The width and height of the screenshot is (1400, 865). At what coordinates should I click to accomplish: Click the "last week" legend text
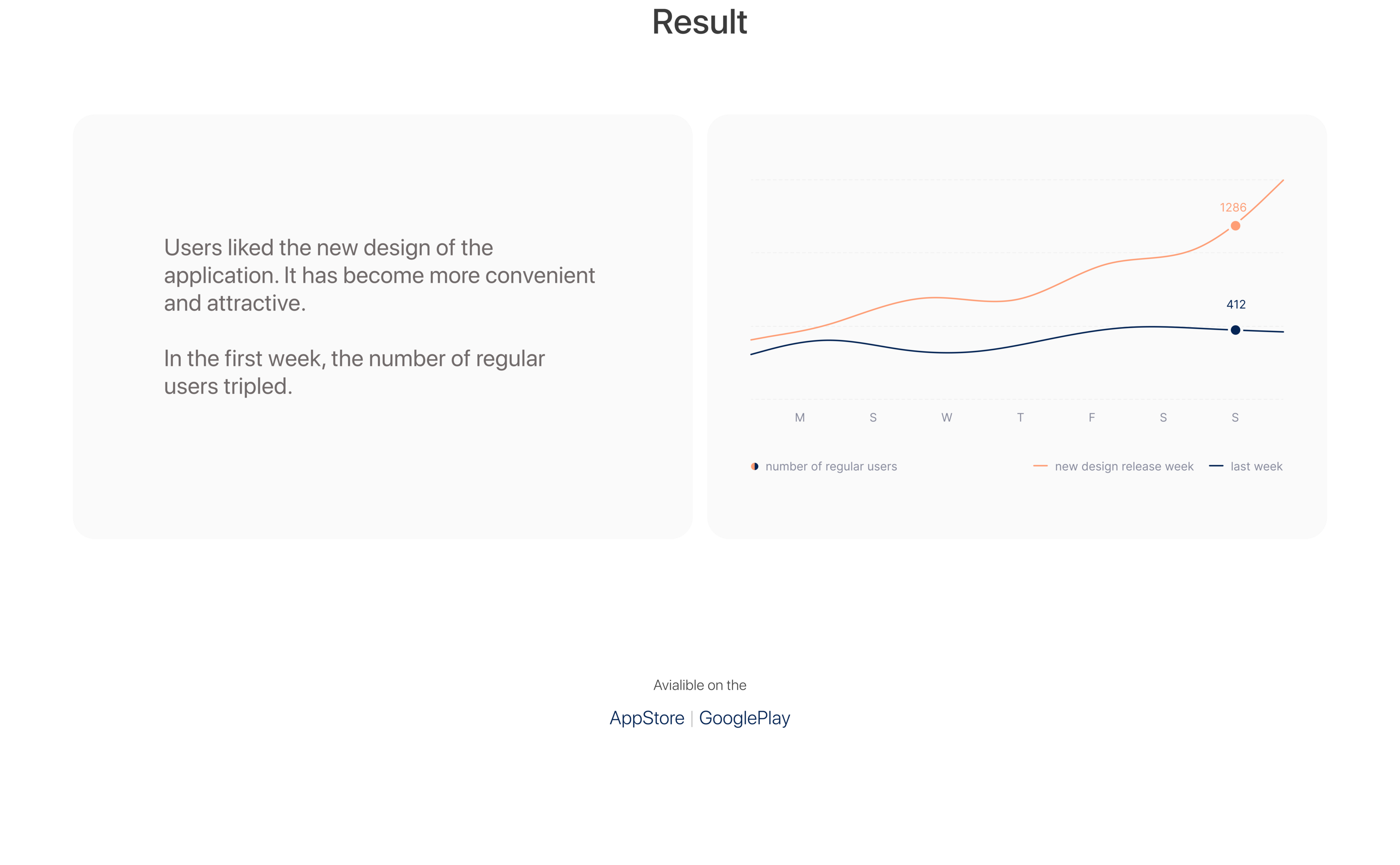(x=1256, y=466)
